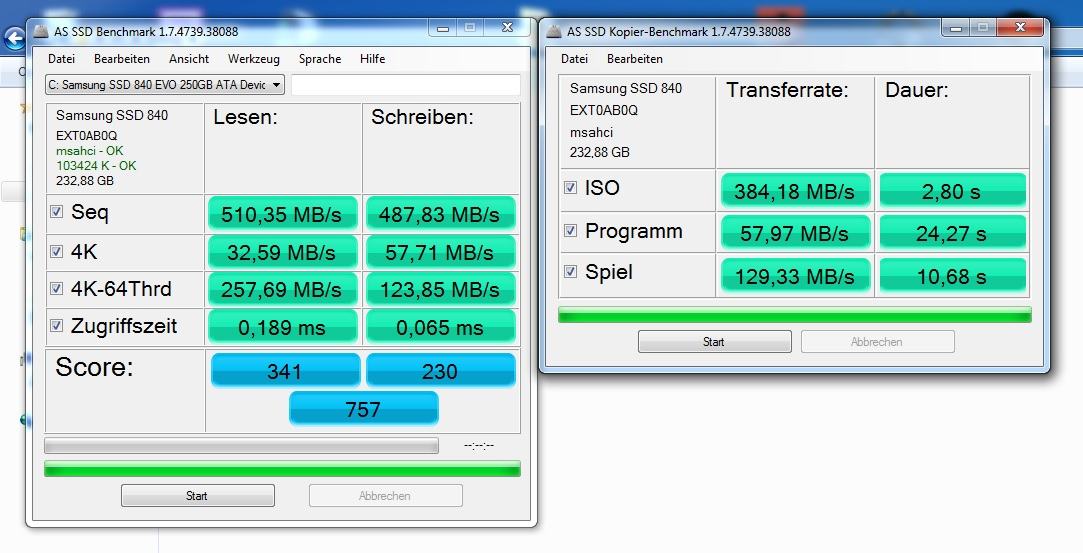Click green progress bar in AS SSD Benchmark
The width and height of the screenshot is (1083, 553).
tap(282, 469)
